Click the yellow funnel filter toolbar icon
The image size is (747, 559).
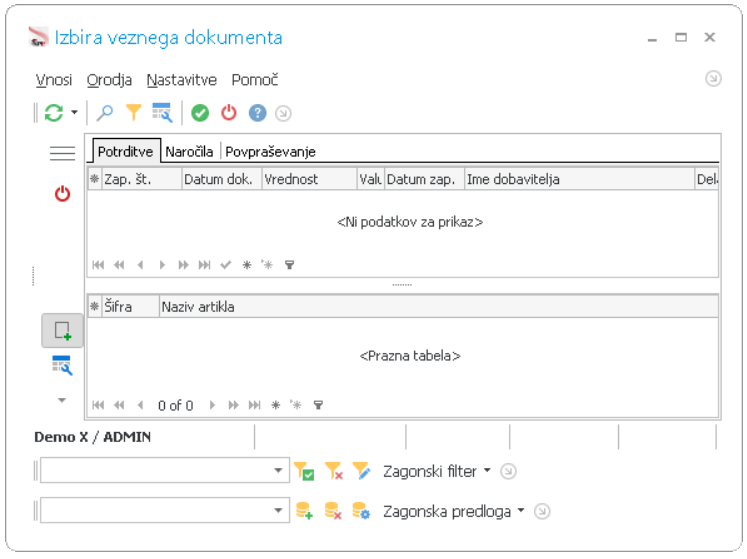[x=133, y=113]
